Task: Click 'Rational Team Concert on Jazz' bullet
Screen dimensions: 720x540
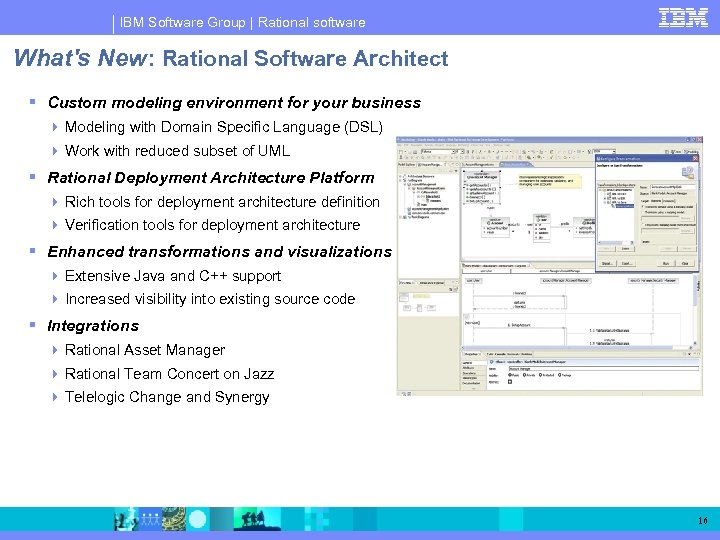Action: 169,374
